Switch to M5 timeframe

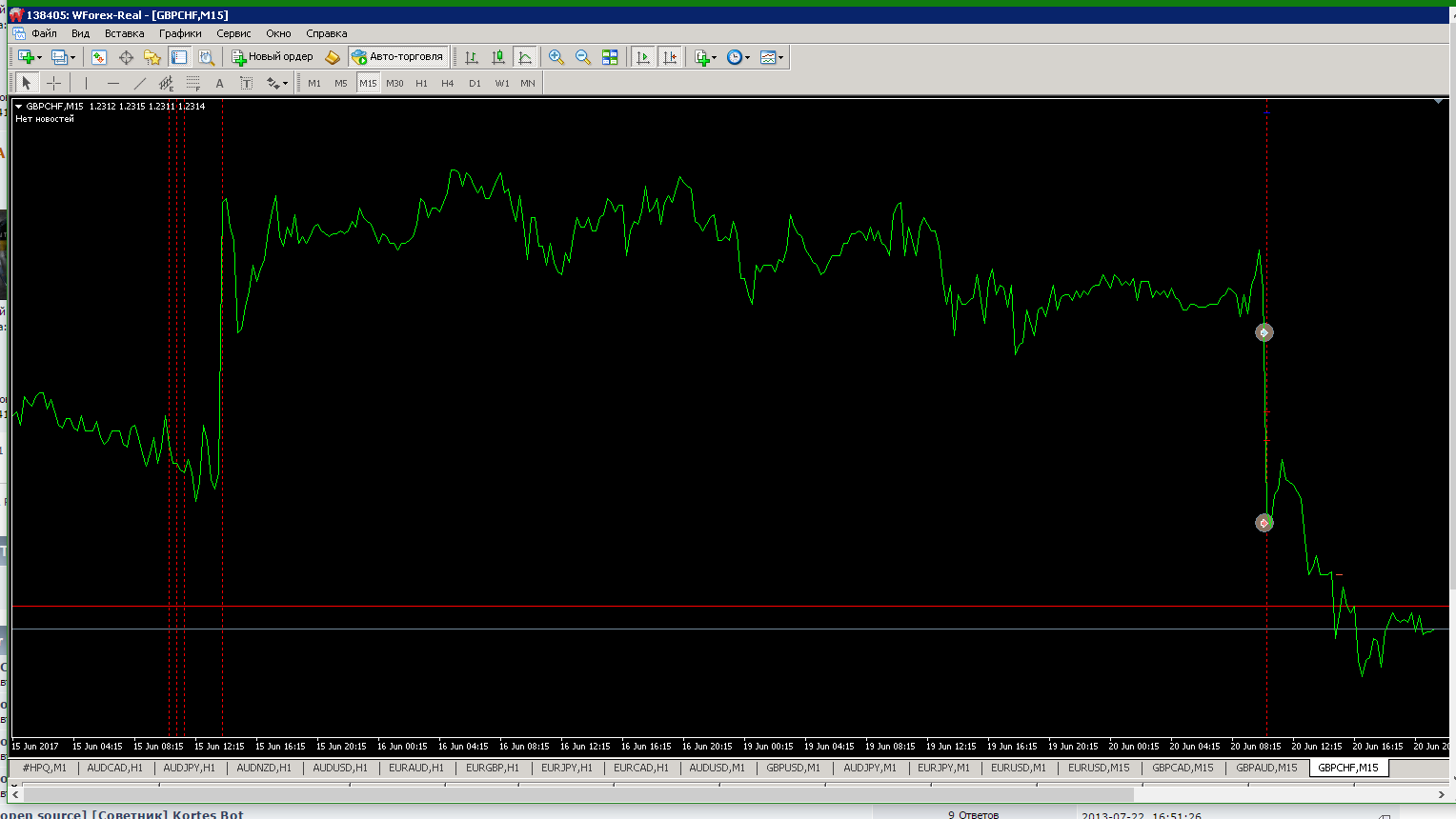[341, 83]
